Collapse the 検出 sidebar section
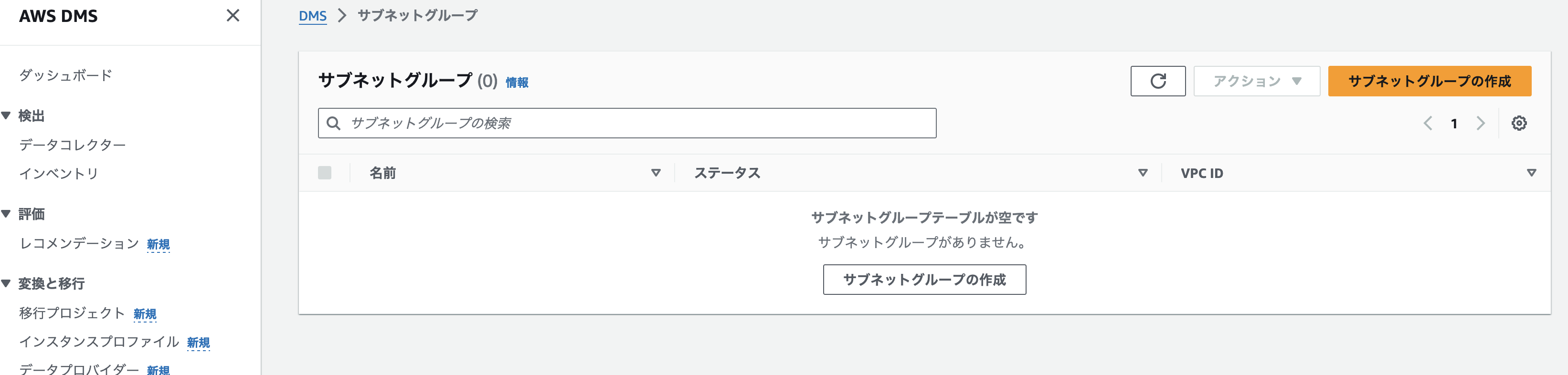1568x375 pixels. 7,115
